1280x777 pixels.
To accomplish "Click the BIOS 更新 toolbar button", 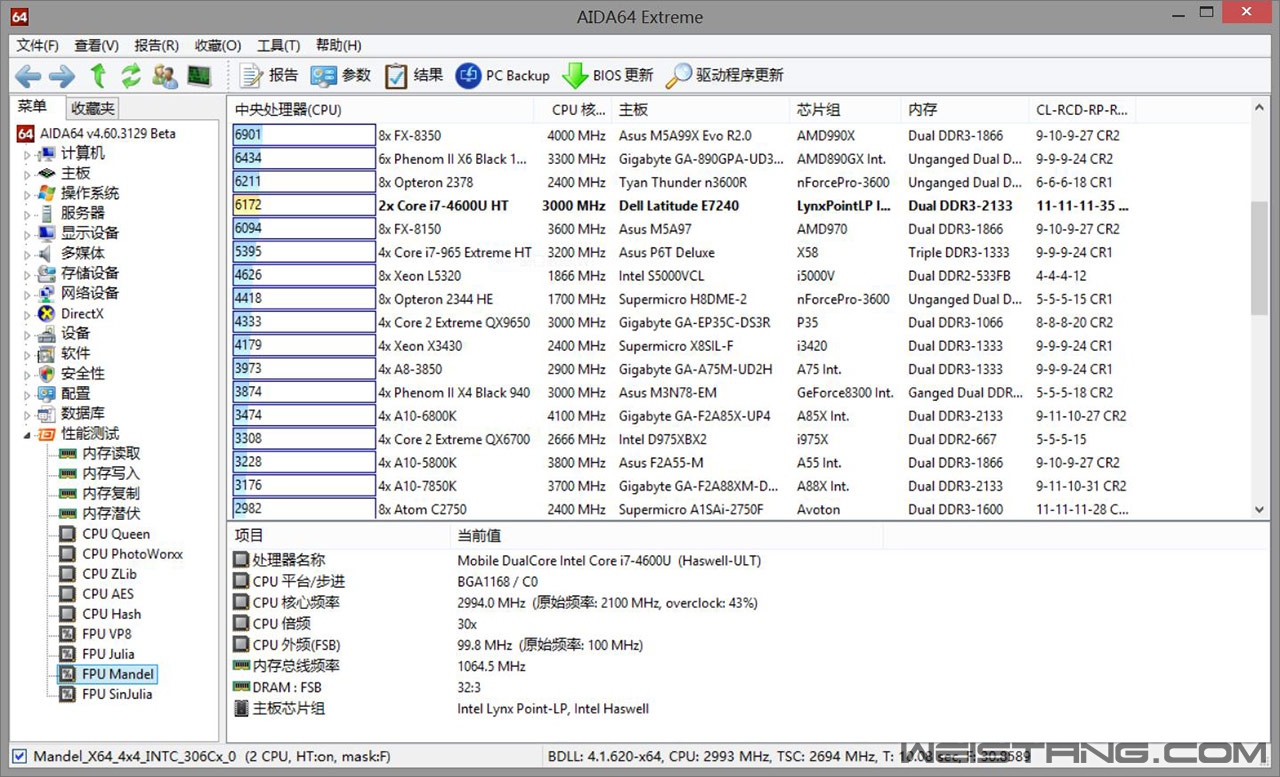I will point(608,75).
